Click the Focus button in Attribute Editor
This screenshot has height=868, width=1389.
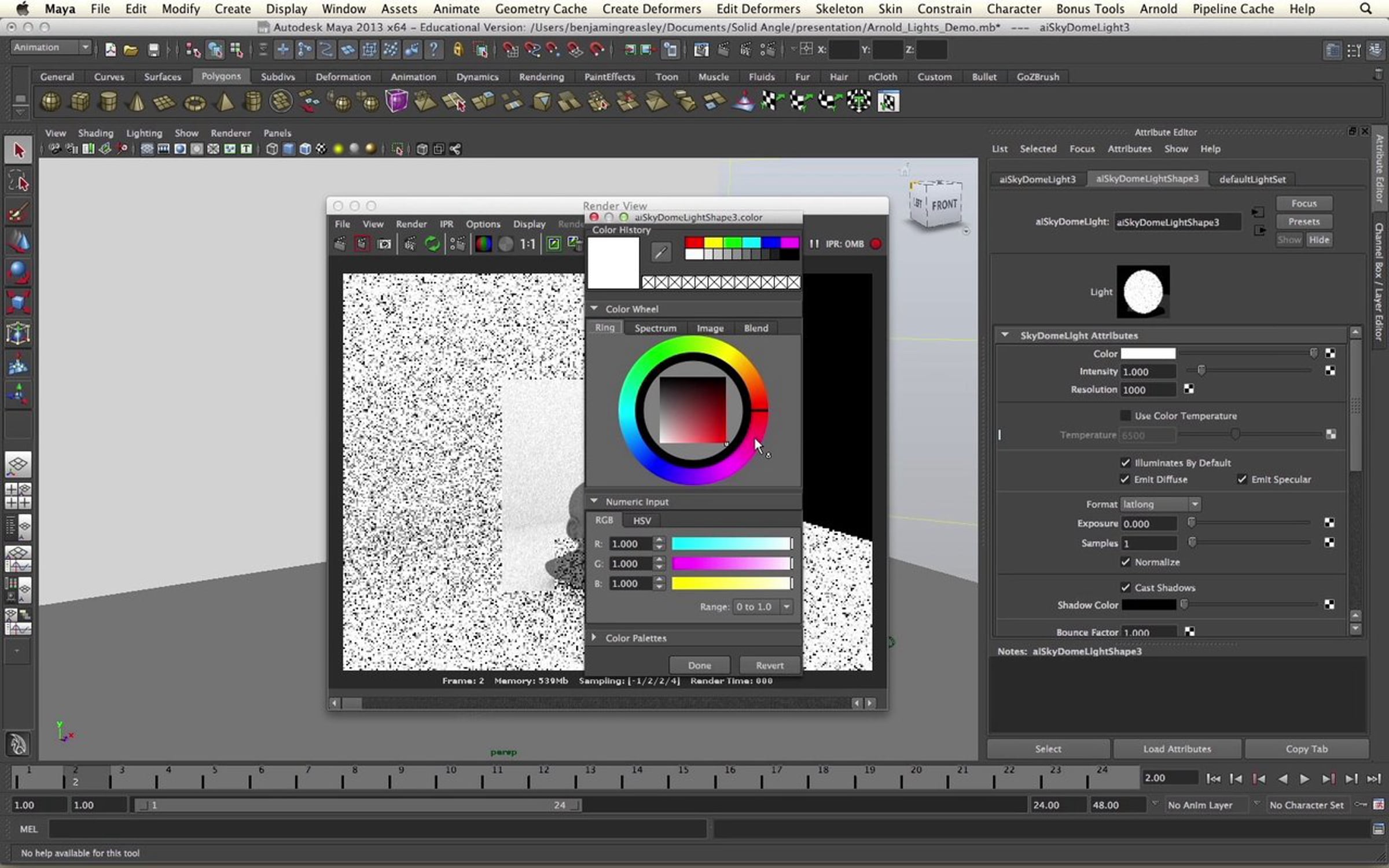coord(1304,203)
